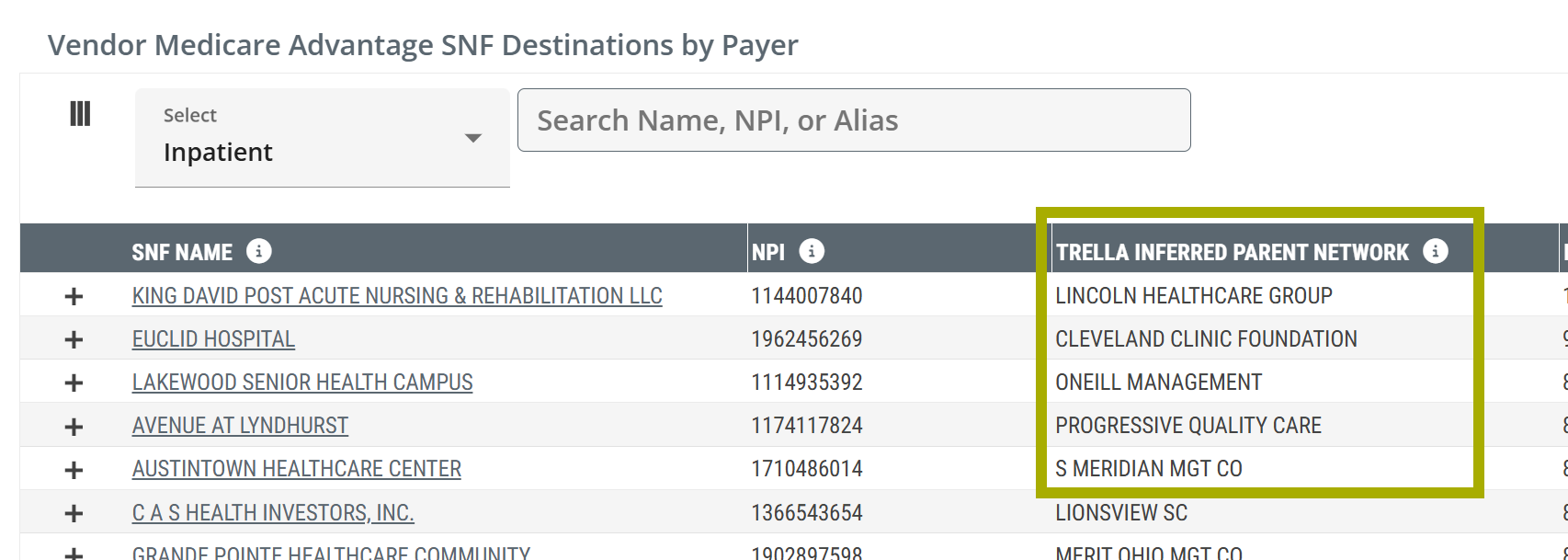1568x560 pixels.
Task: Open C A S Health Investors, Inc. link
Action: click(x=273, y=513)
